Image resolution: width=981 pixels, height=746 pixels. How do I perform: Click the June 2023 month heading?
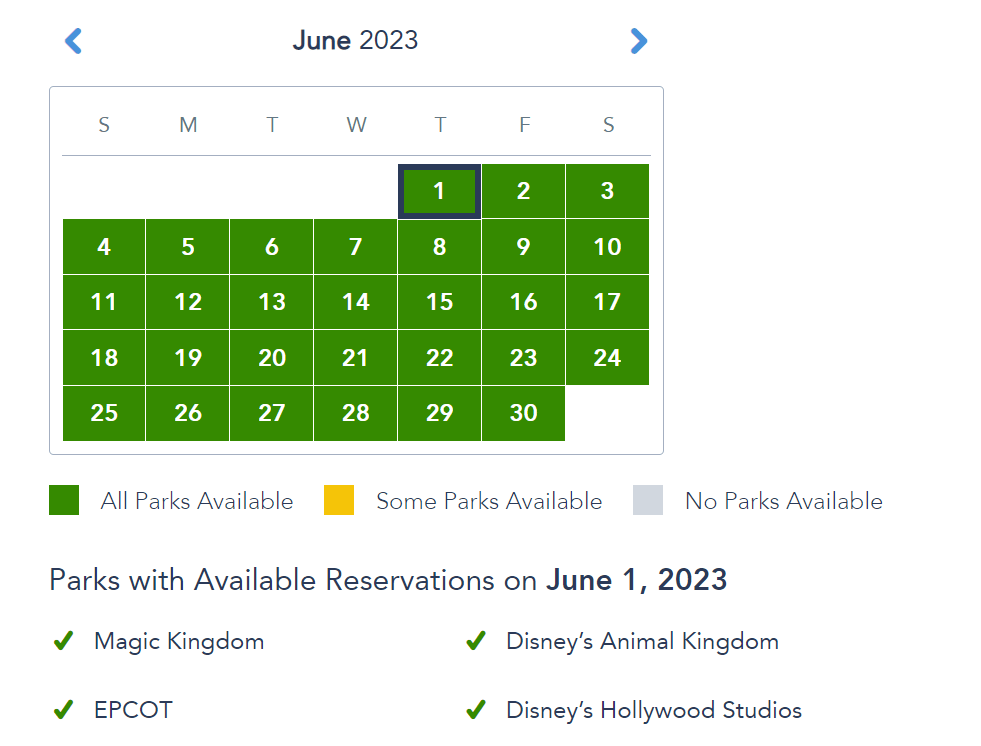355,41
